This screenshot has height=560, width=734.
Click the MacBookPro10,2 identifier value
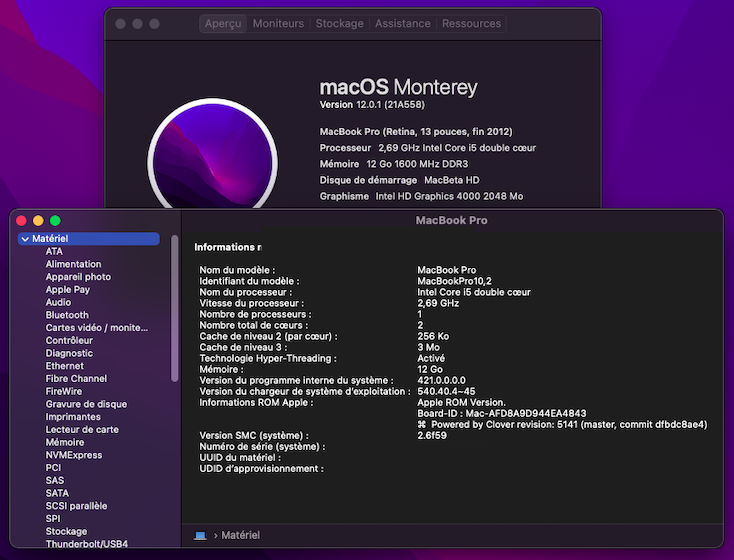coord(454,281)
